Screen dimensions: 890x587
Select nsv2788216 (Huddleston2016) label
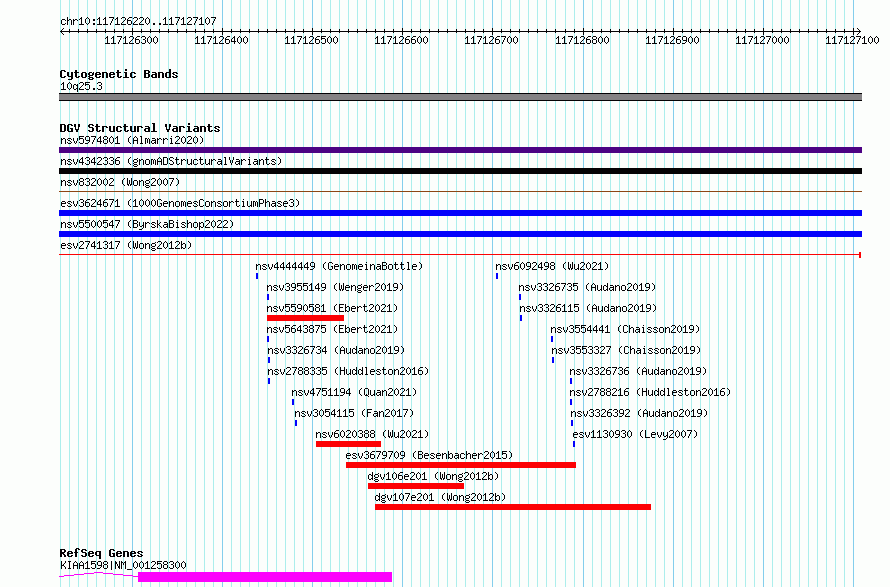(x=650, y=392)
